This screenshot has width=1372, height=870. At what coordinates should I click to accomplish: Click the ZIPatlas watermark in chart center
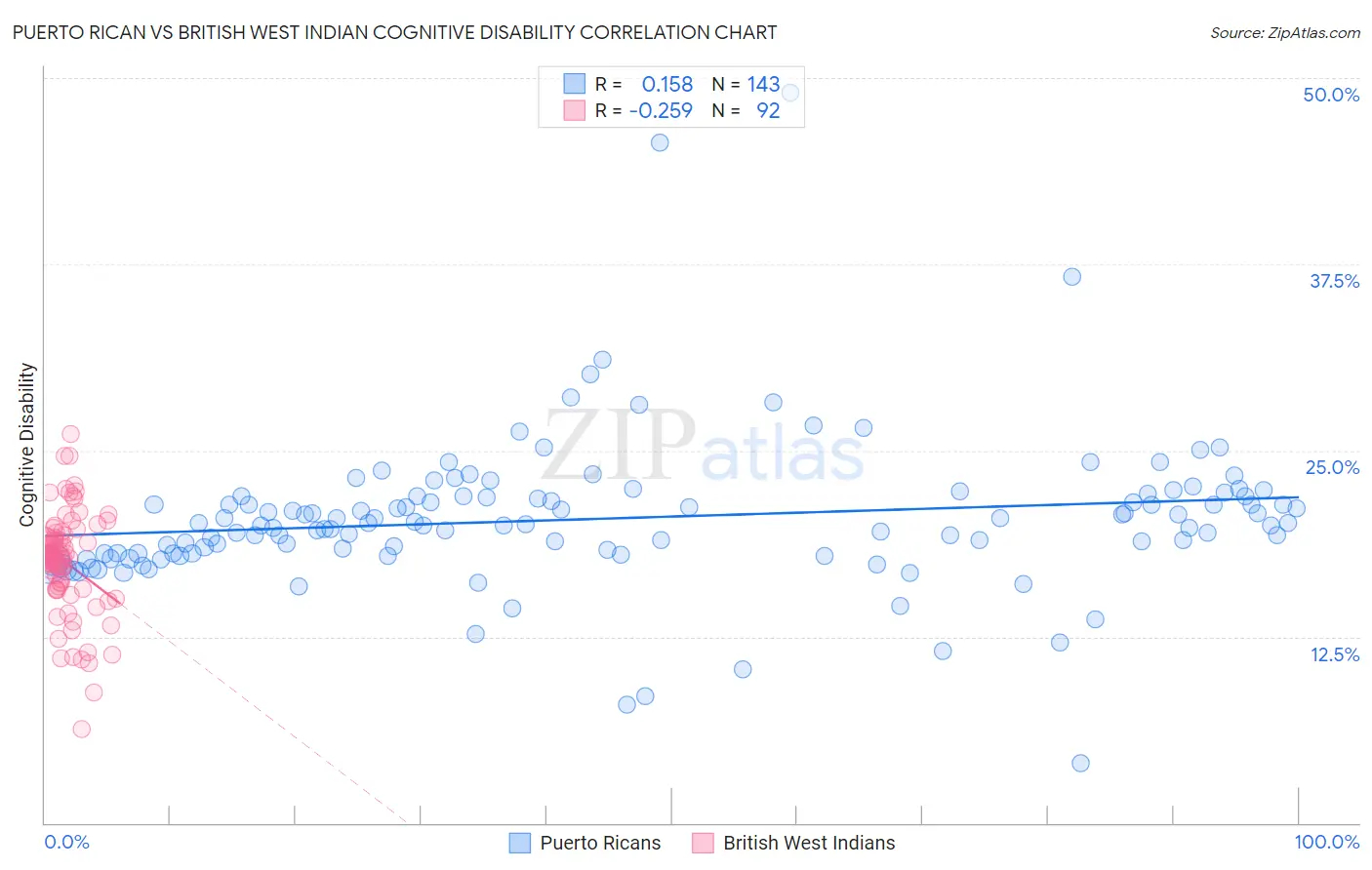(x=704, y=445)
